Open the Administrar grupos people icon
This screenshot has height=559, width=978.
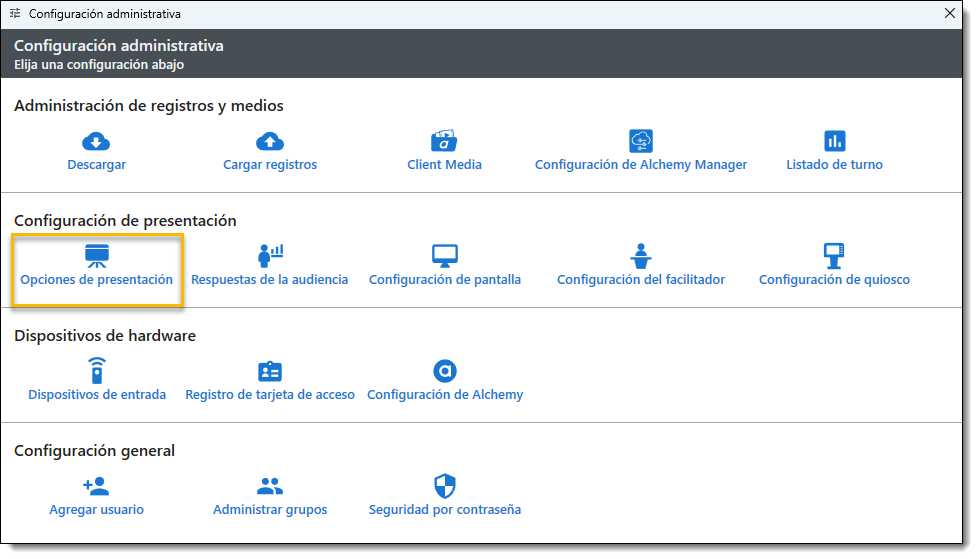point(270,486)
